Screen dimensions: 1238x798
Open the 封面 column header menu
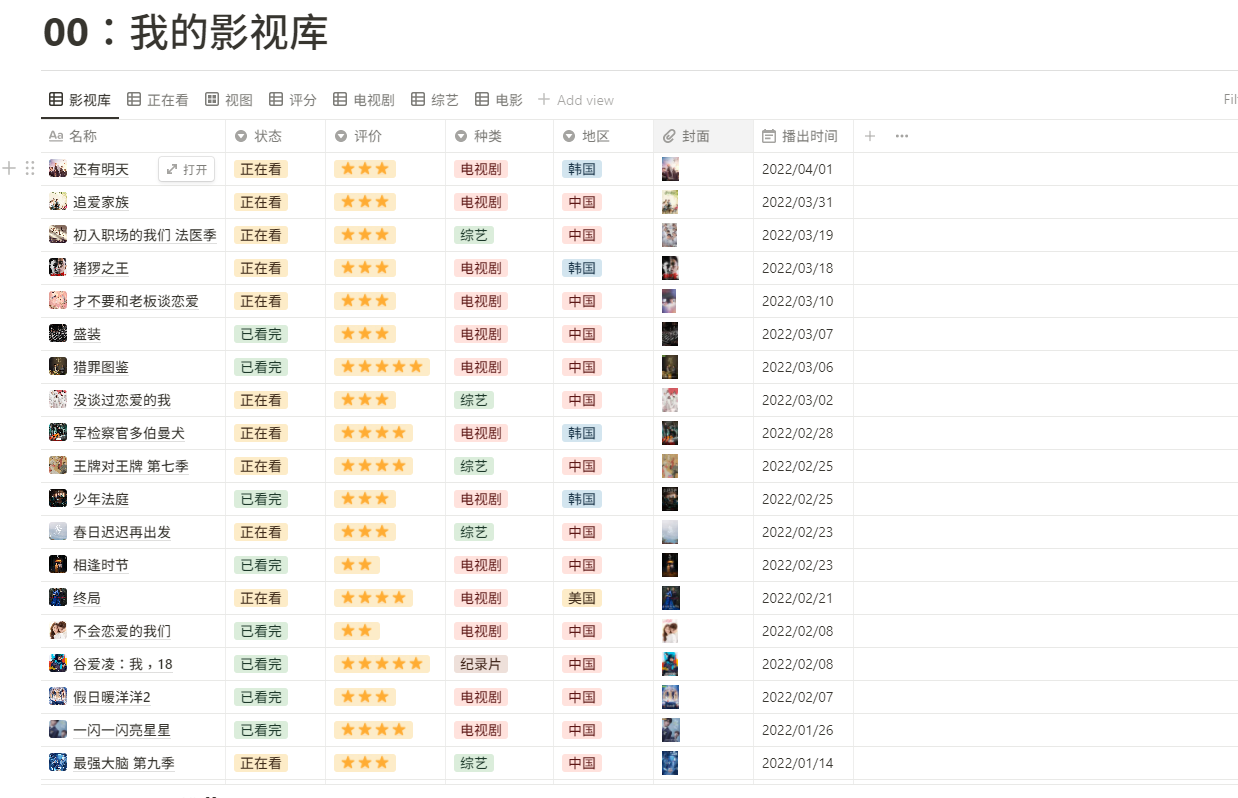[704, 136]
